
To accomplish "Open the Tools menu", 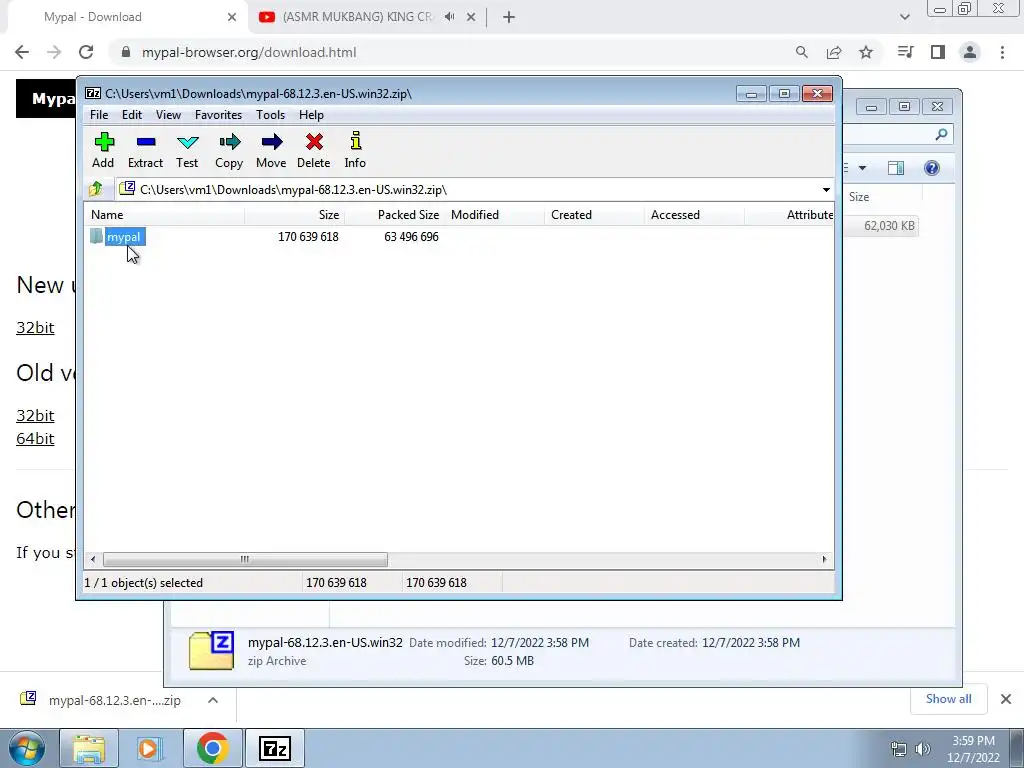I will coord(270,115).
